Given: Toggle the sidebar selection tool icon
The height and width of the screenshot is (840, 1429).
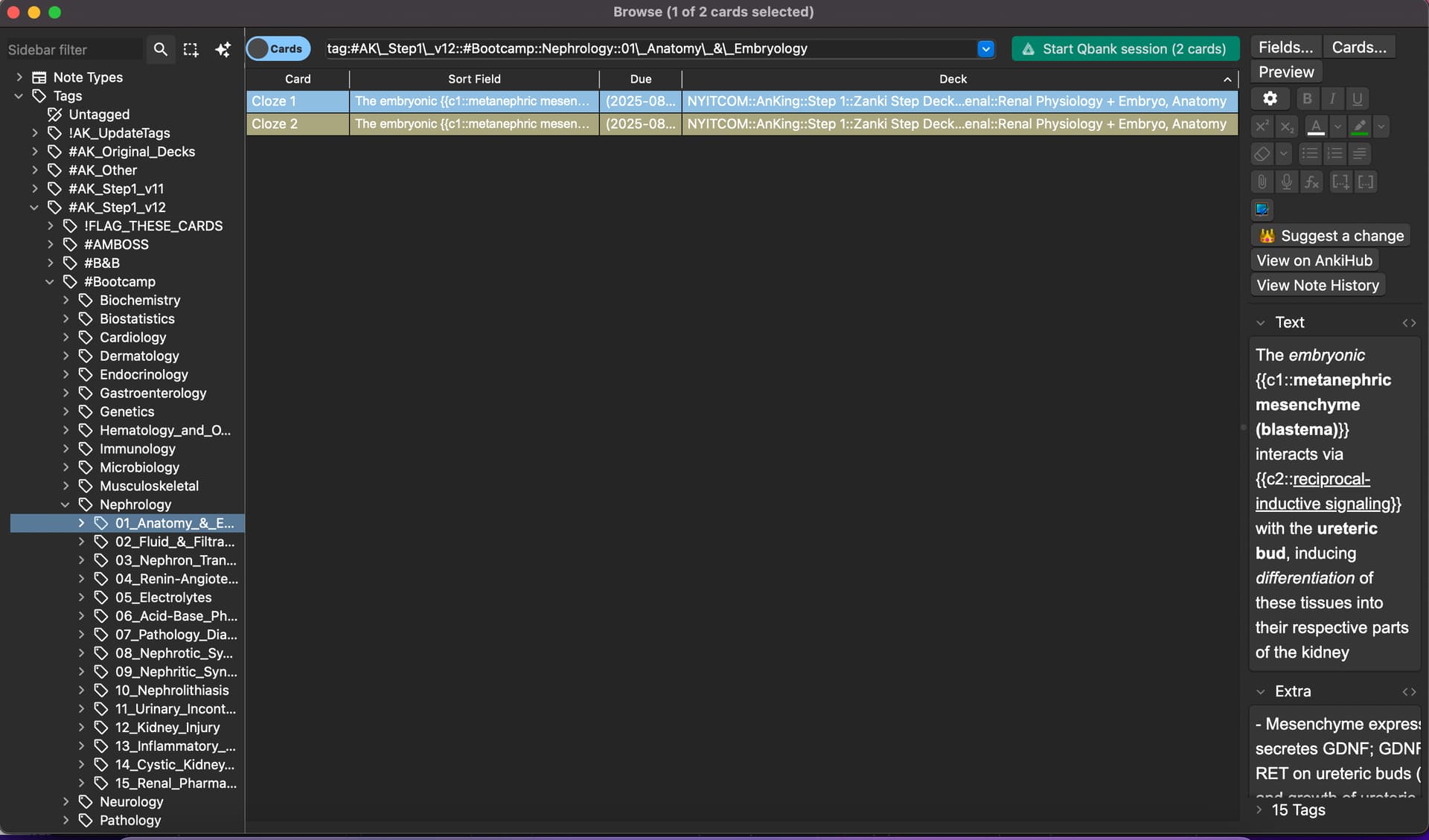Looking at the screenshot, I should click(191, 49).
